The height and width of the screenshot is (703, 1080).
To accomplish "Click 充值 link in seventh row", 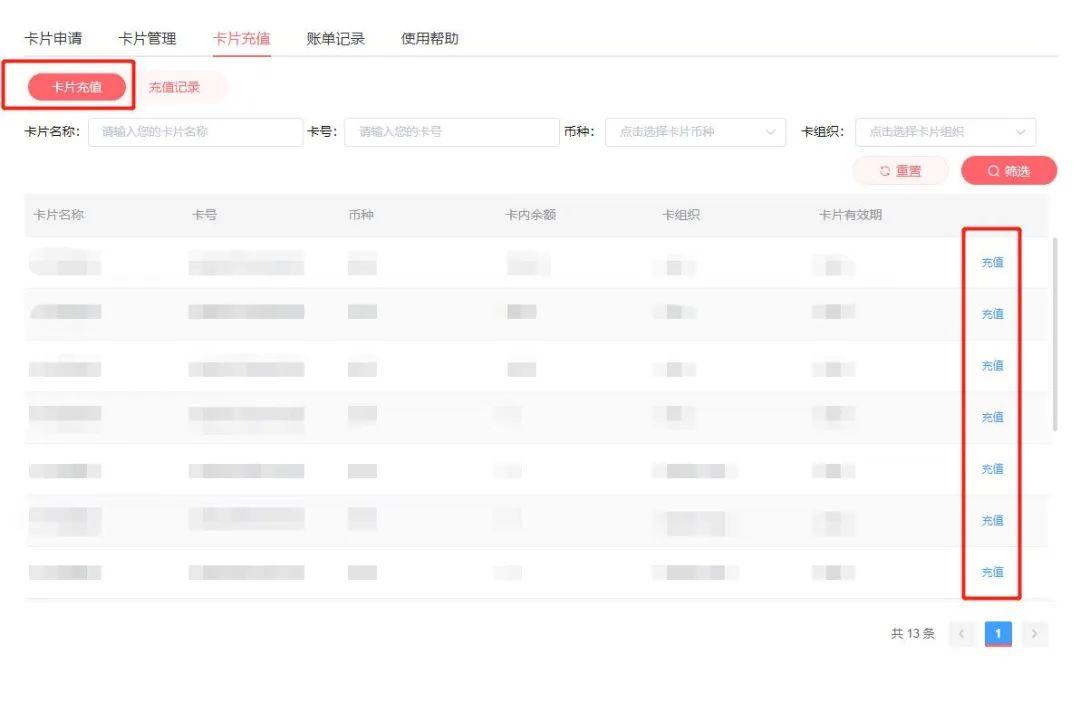I will pyautogui.click(x=992, y=572).
